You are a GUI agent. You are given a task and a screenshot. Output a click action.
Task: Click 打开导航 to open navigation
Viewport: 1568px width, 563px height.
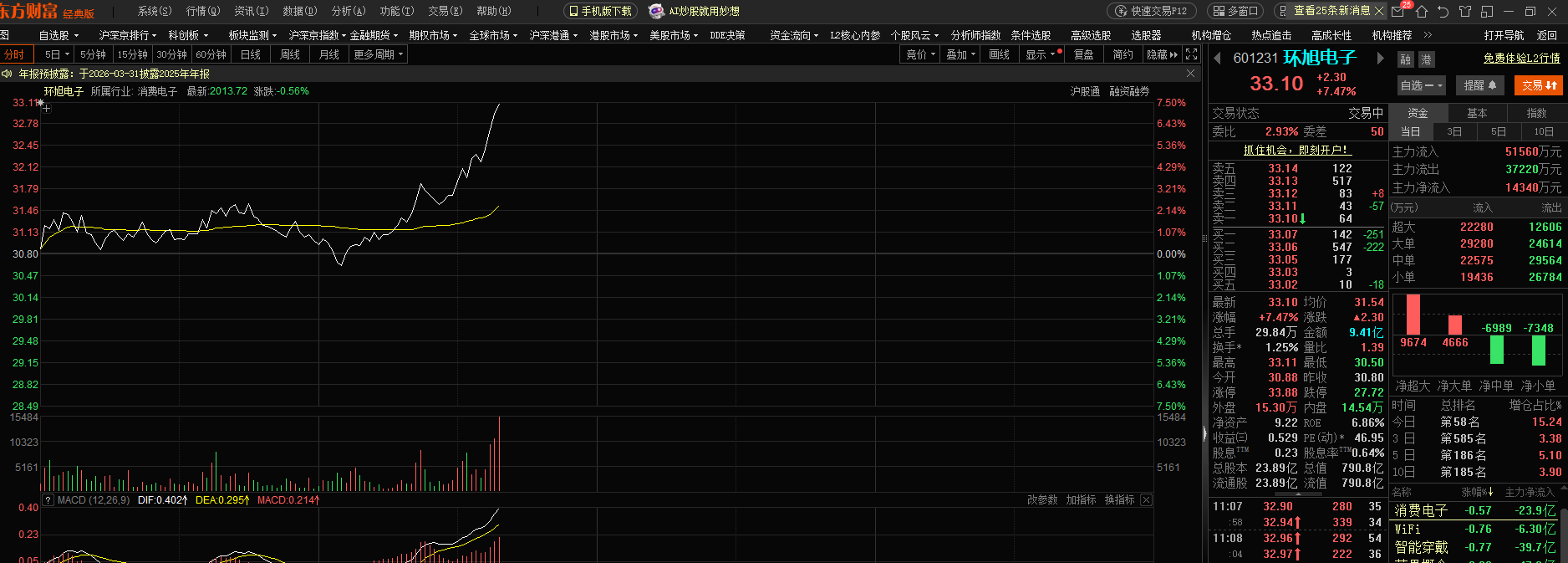coord(1504,35)
